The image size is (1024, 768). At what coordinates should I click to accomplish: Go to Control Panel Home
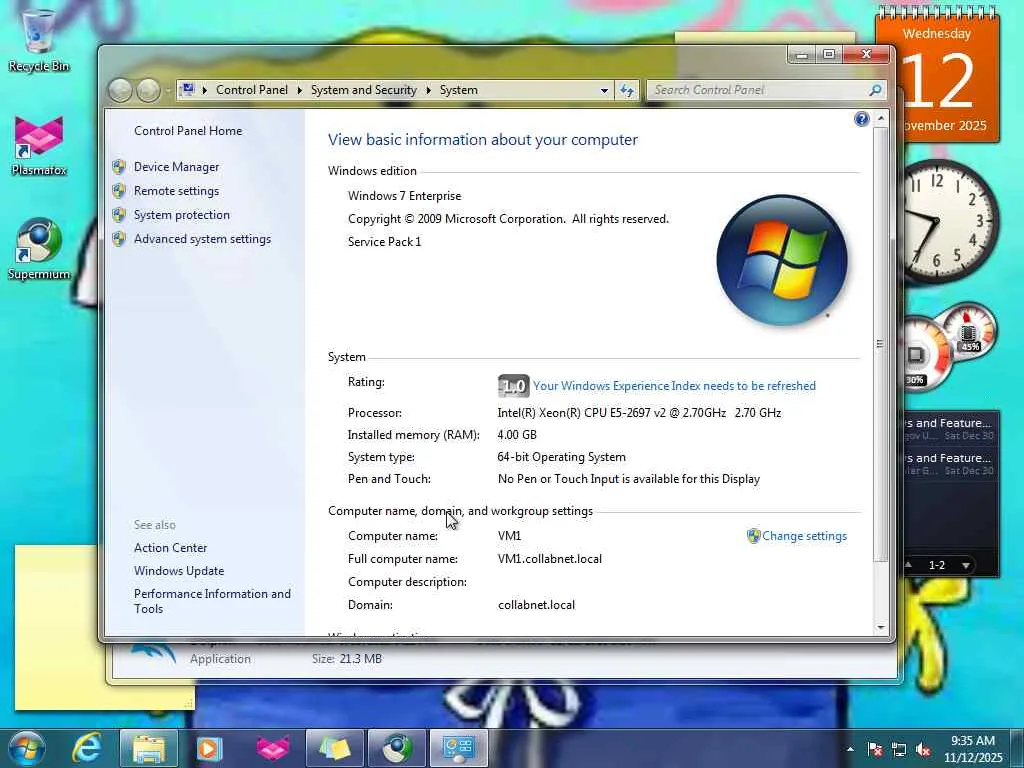[188, 131]
